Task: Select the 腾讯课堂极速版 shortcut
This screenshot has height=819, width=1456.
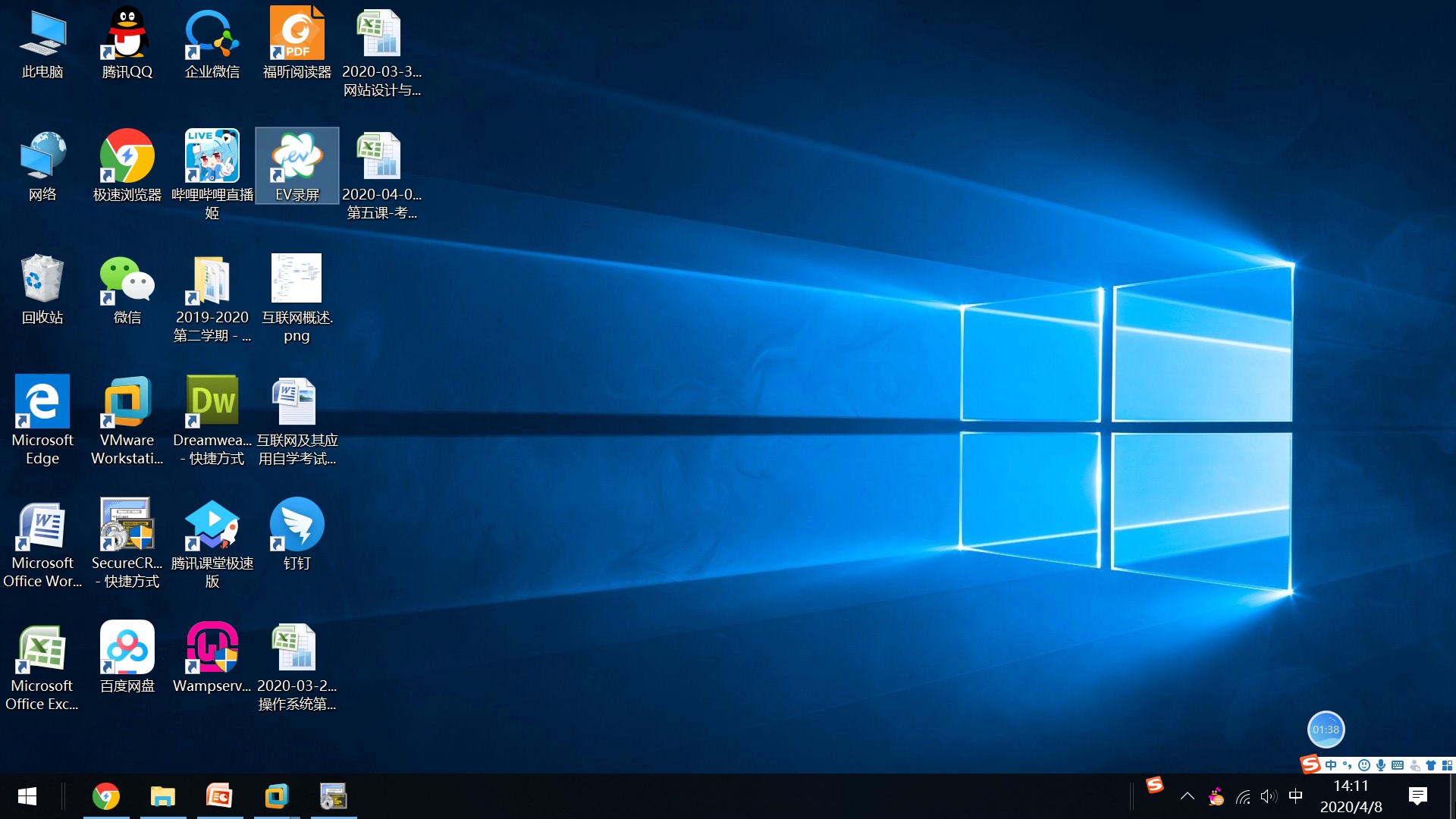Action: (212, 544)
